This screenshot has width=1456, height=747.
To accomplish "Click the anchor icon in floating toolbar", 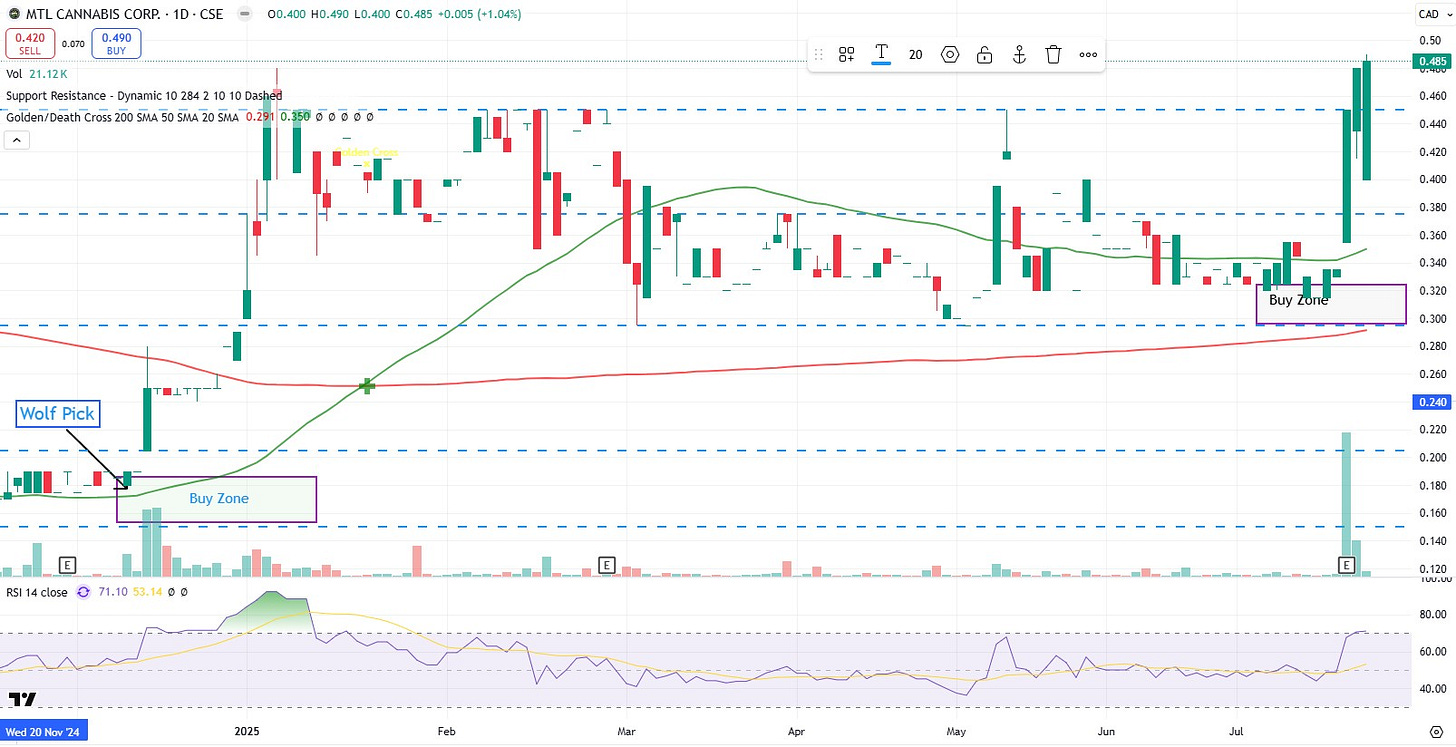I will tap(1019, 55).
